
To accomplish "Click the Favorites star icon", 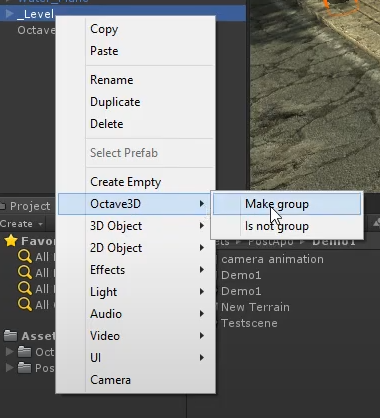I will (x=11, y=241).
